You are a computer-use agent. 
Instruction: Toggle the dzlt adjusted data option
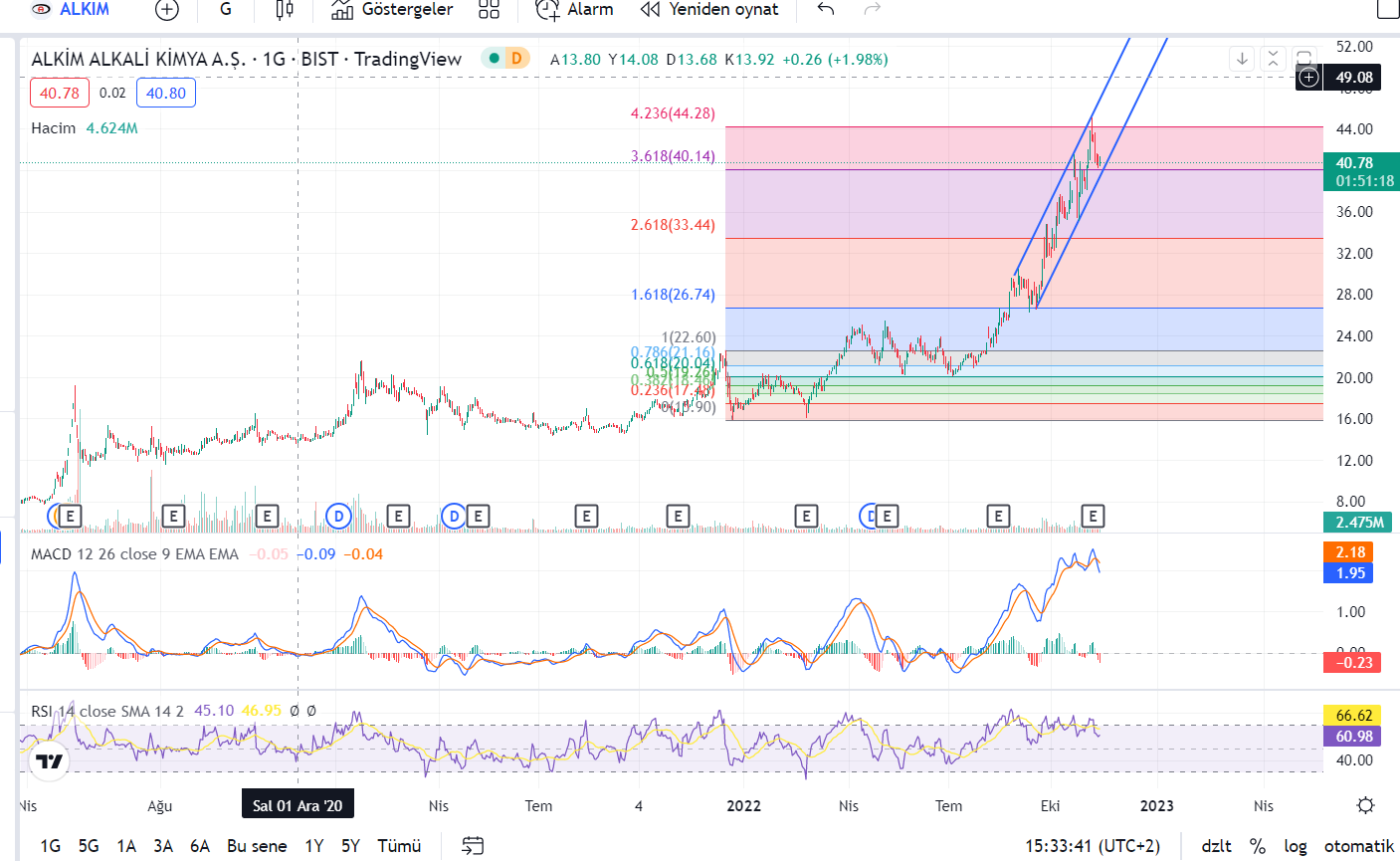pyautogui.click(x=1216, y=846)
